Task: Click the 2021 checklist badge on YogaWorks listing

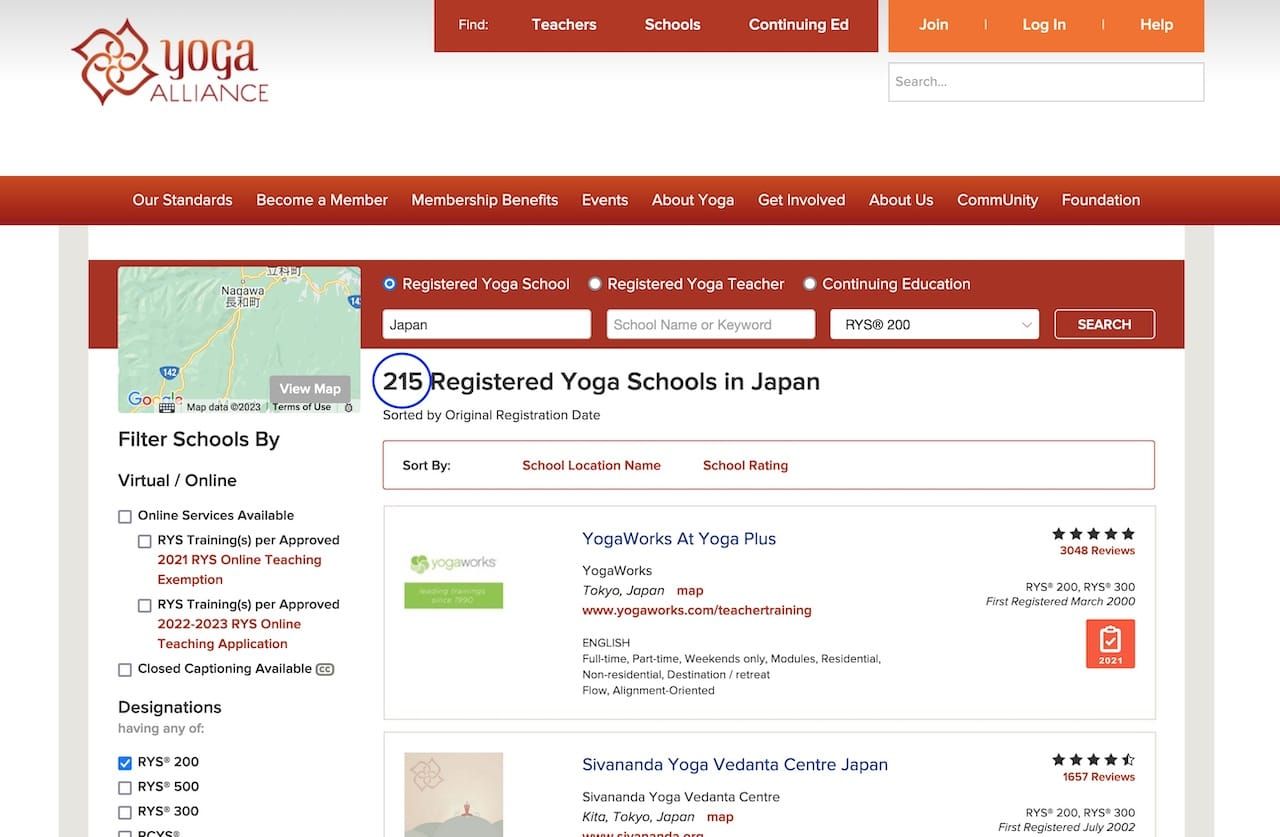Action: 1110,643
